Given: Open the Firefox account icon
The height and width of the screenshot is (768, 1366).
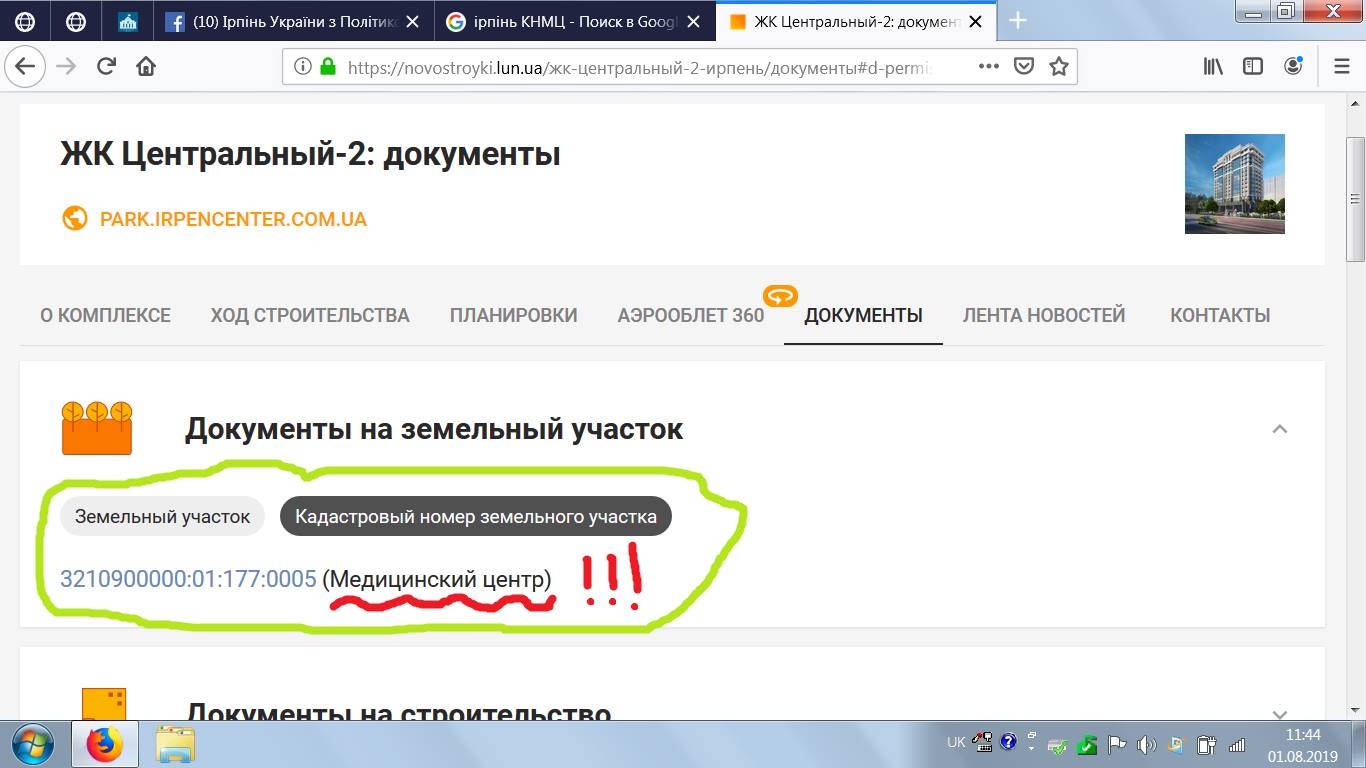Looking at the screenshot, I should tap(1293, 67).
